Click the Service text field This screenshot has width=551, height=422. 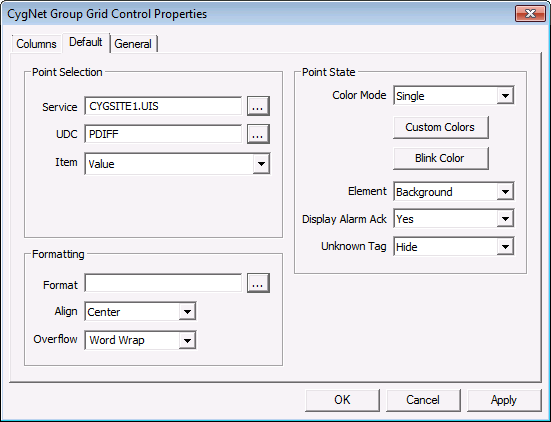tap(163, 106)
